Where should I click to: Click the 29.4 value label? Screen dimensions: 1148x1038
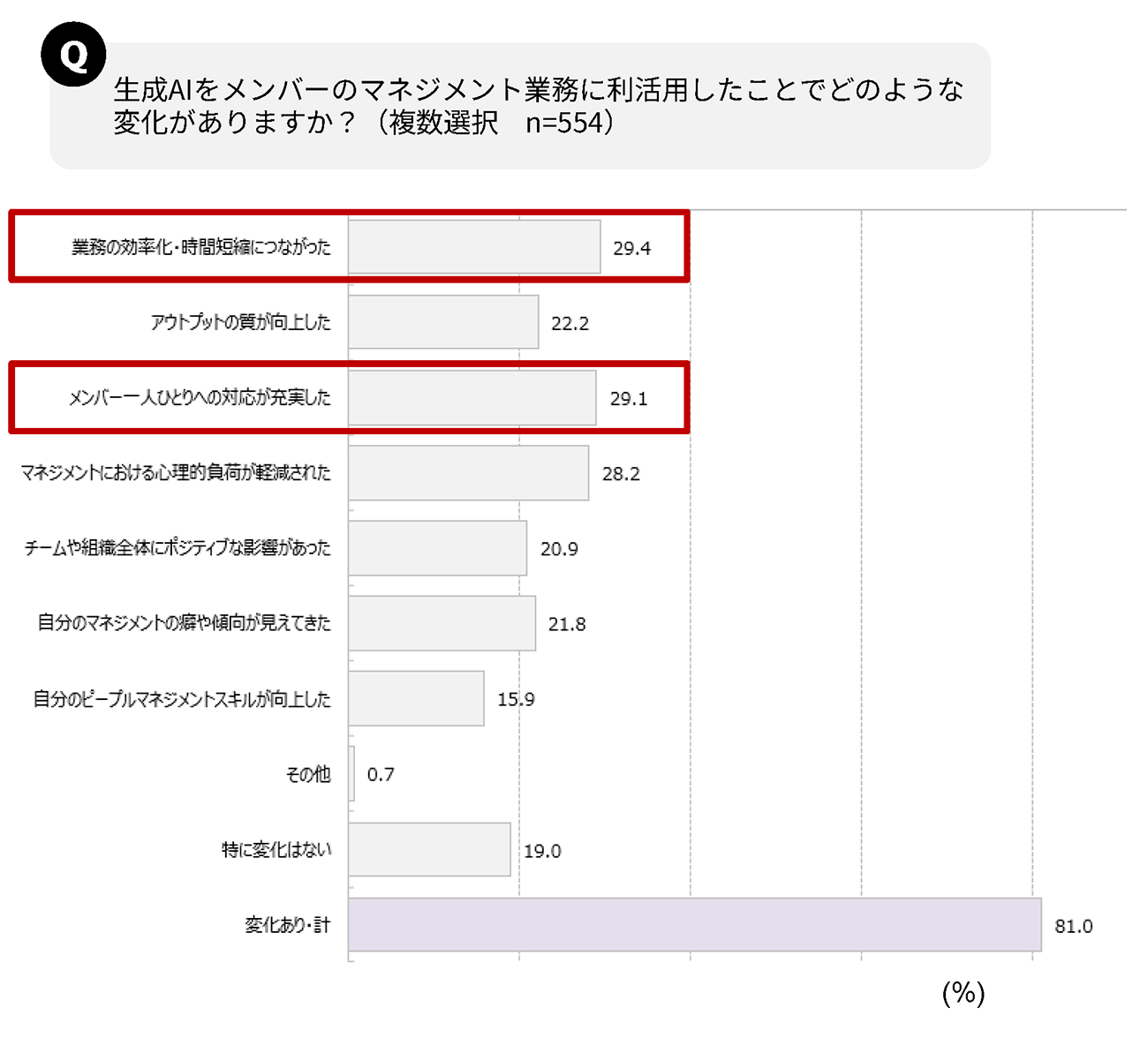tap(631, 249)
